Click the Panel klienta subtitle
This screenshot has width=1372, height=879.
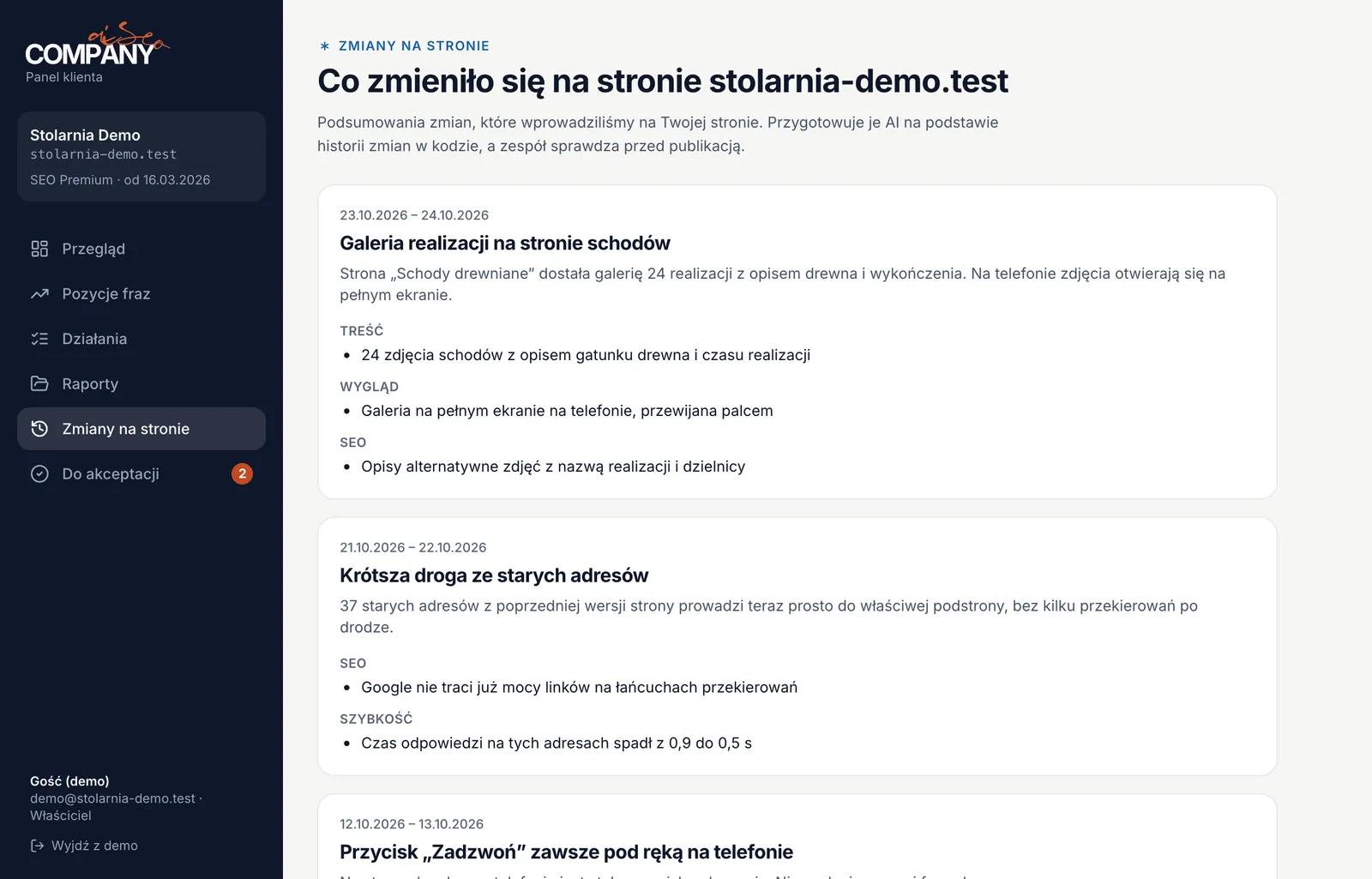click(64, 77)
